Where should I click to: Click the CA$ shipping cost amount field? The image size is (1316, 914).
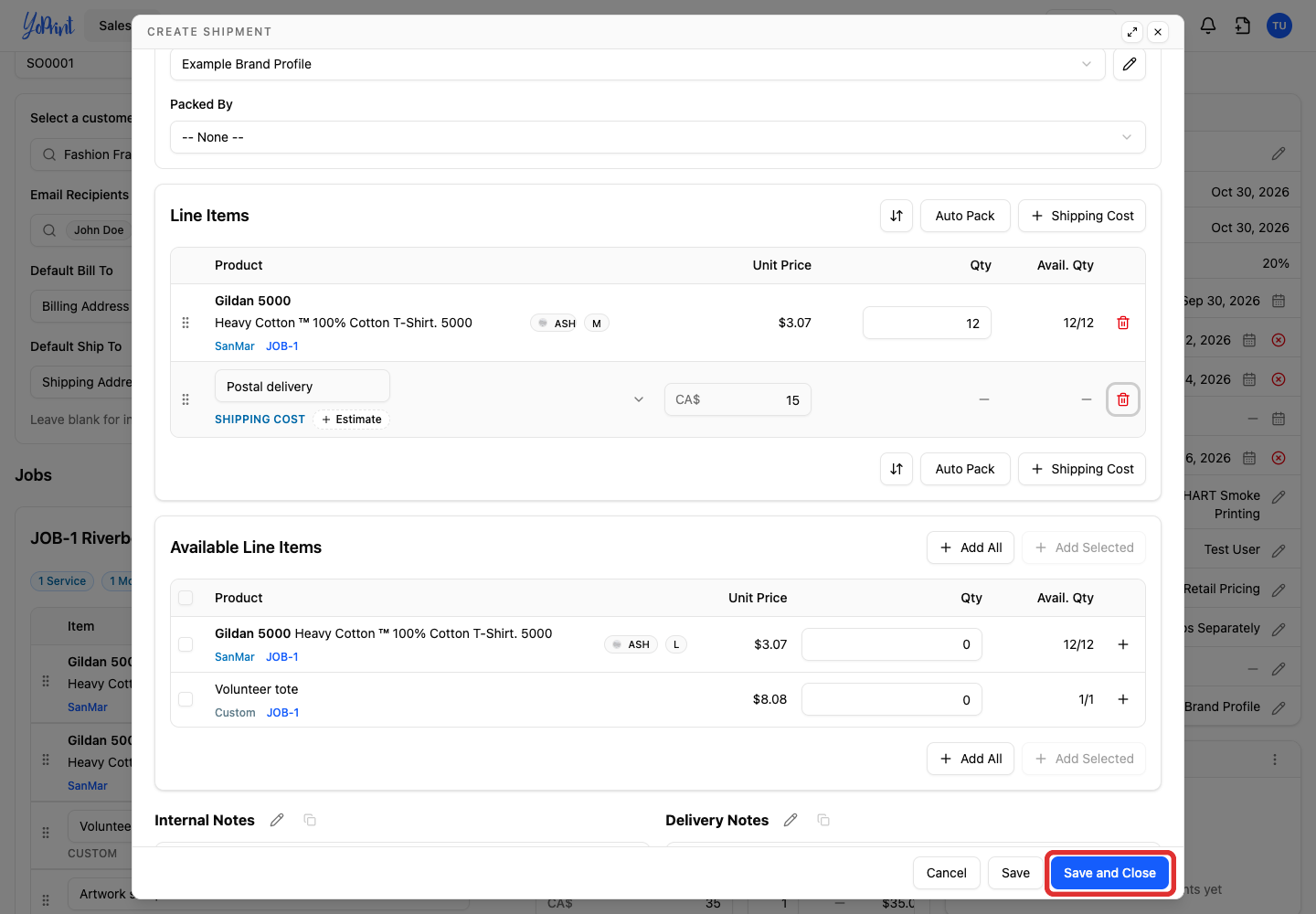click(738, 399)
